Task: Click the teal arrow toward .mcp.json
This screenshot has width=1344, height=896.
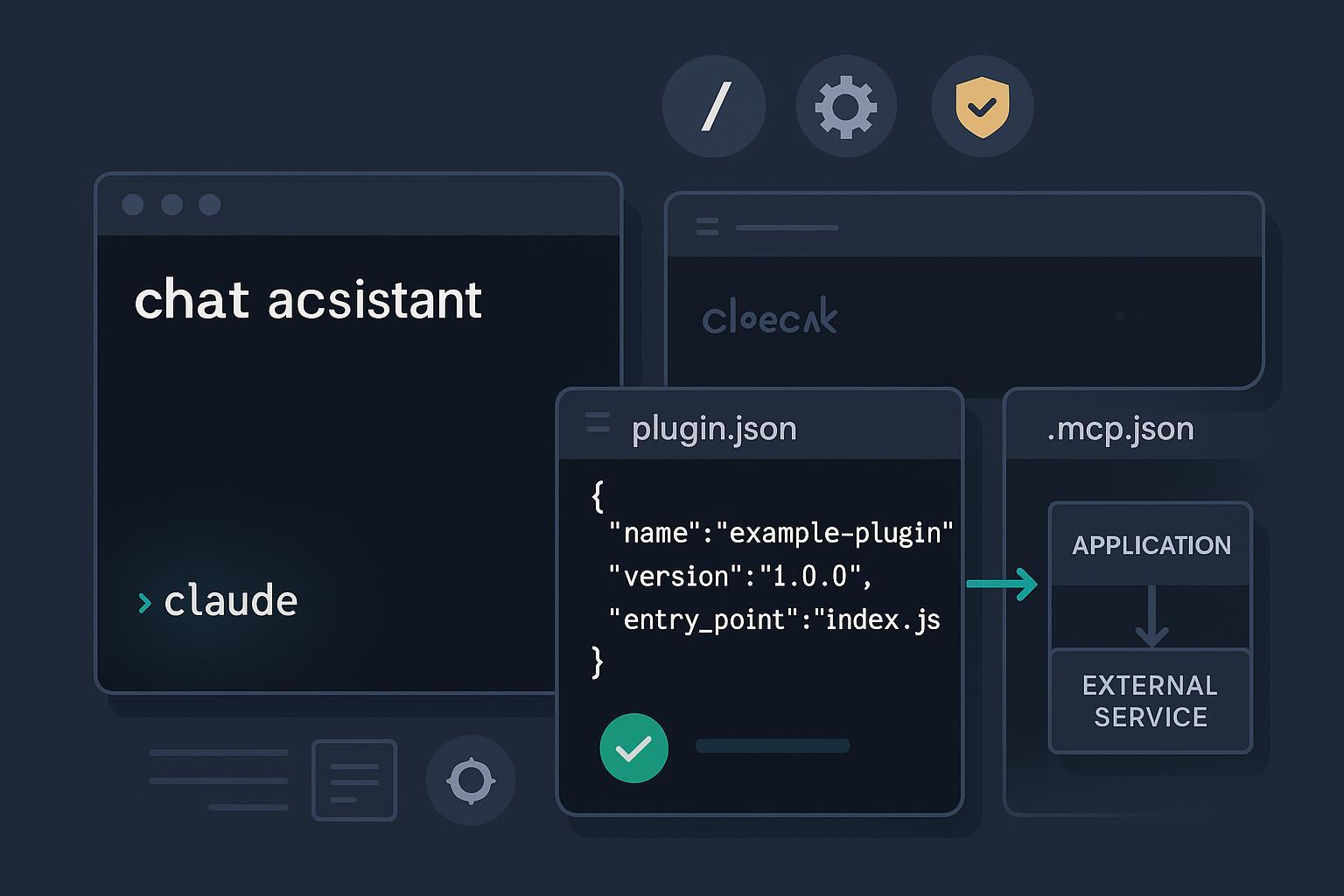Action: pyautogui.click(x=1002, y=584)
